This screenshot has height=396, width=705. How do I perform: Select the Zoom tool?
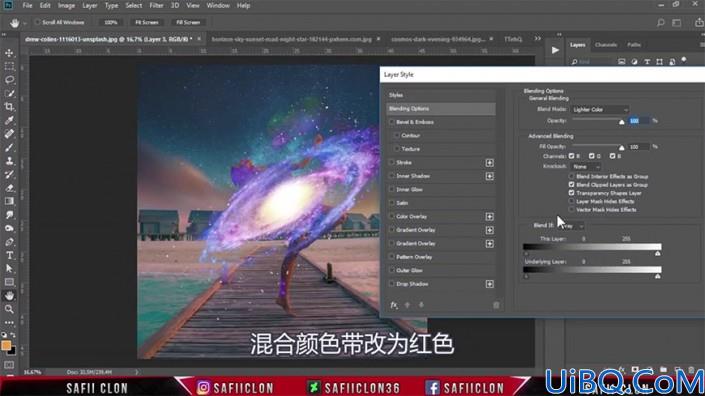click(x=9, y=309)
